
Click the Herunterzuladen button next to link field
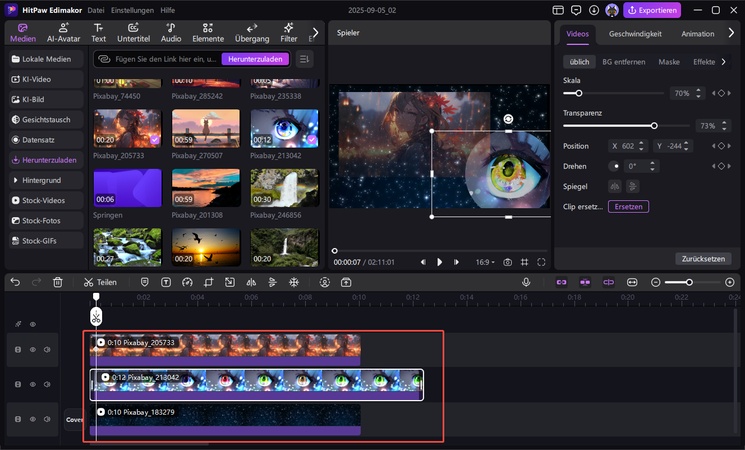255,59
